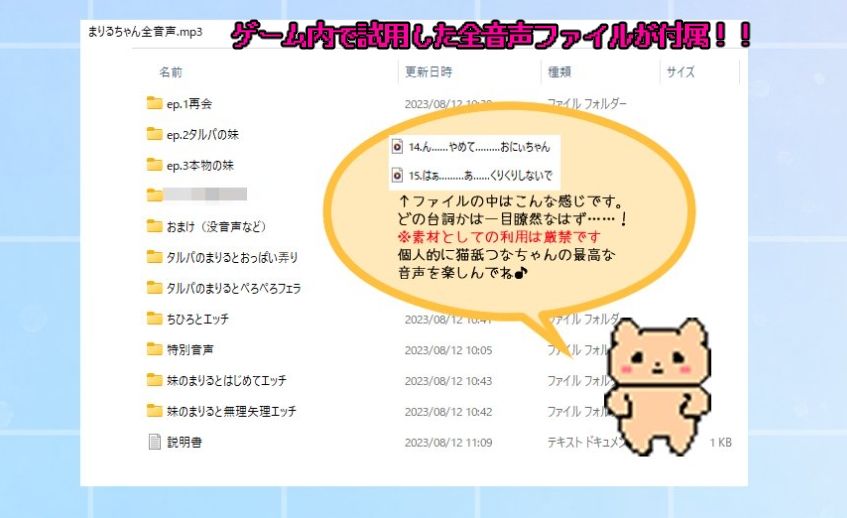Select the ep.2タルパの妹 folder name

tap(203, 134)
